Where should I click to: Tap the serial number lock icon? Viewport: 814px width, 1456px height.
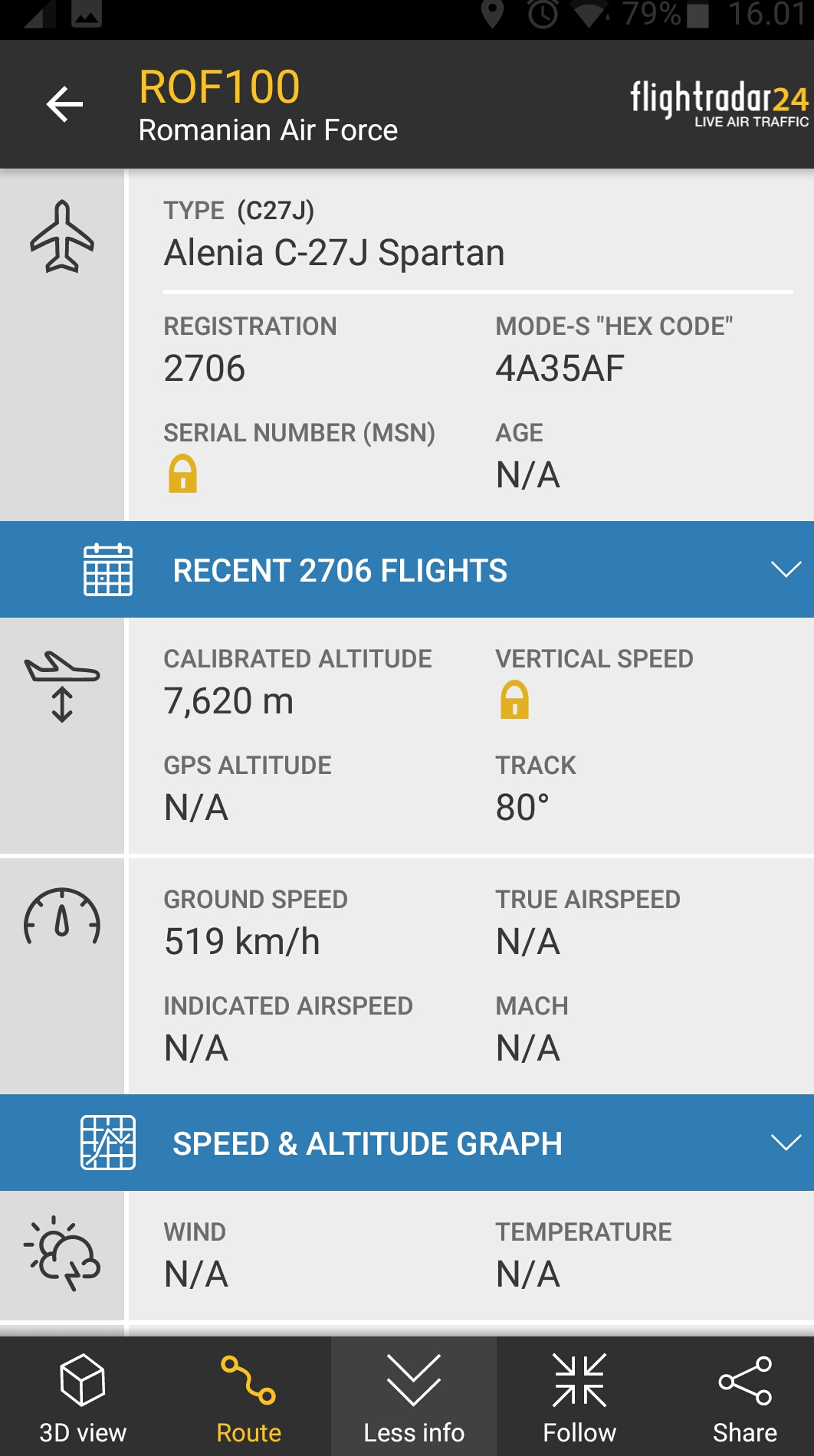point(182,474)
